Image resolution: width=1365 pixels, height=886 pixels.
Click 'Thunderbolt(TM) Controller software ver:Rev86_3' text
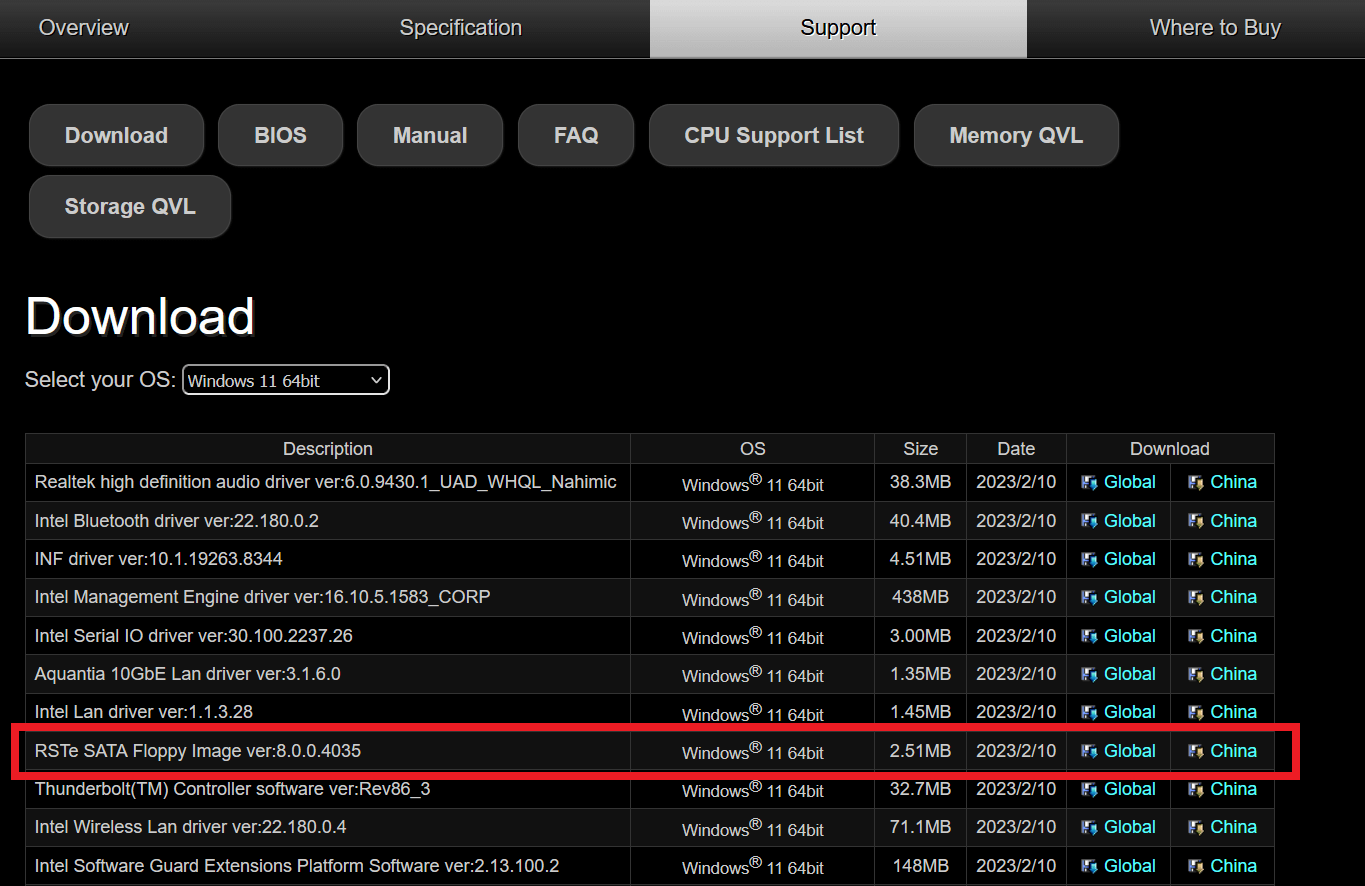[233, 789]
